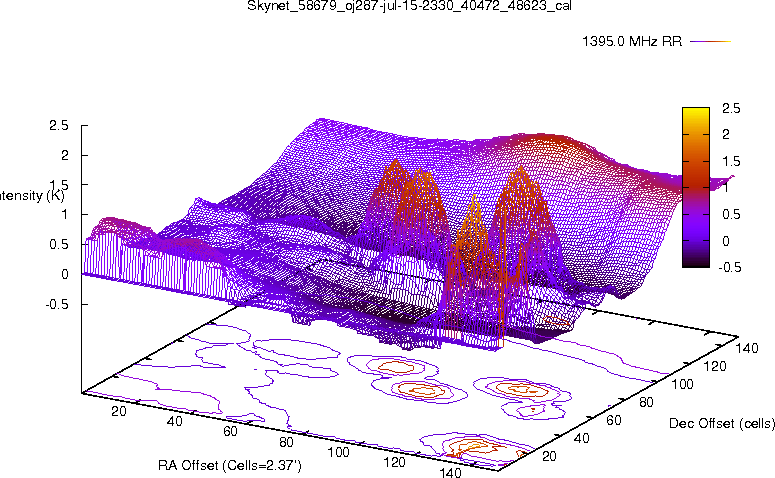Click the 60 tick on the RA Offset axis

pos(230,431)
